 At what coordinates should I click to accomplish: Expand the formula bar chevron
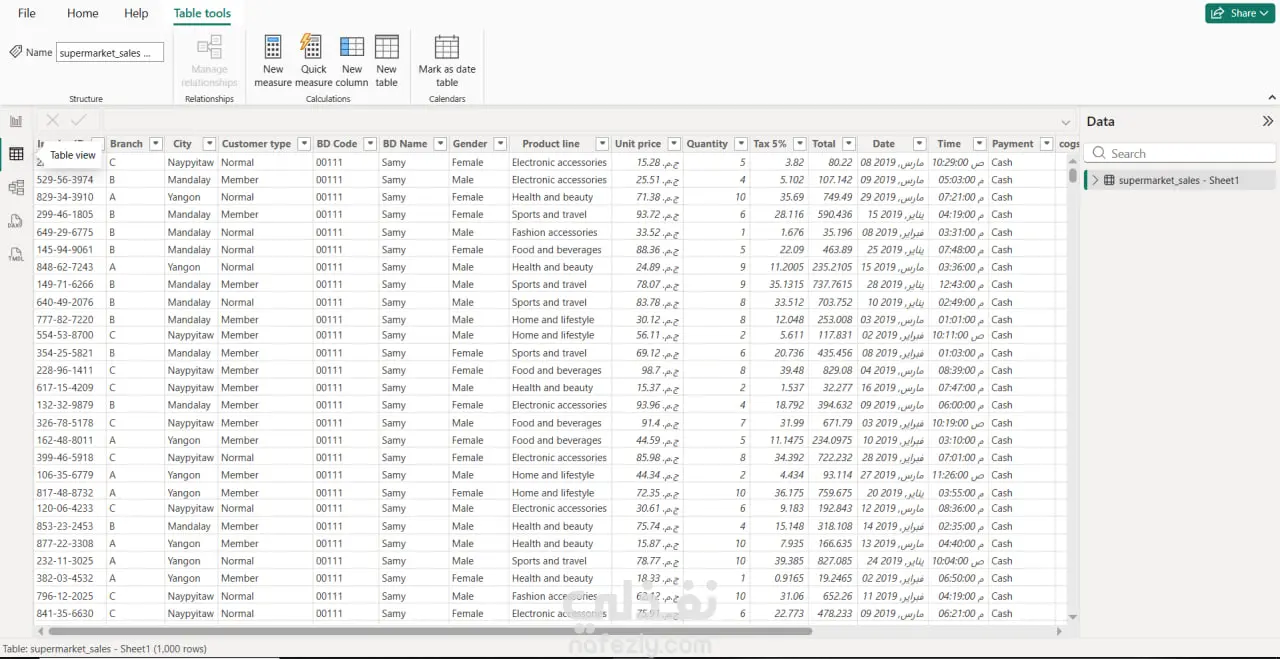point(1066,122)
